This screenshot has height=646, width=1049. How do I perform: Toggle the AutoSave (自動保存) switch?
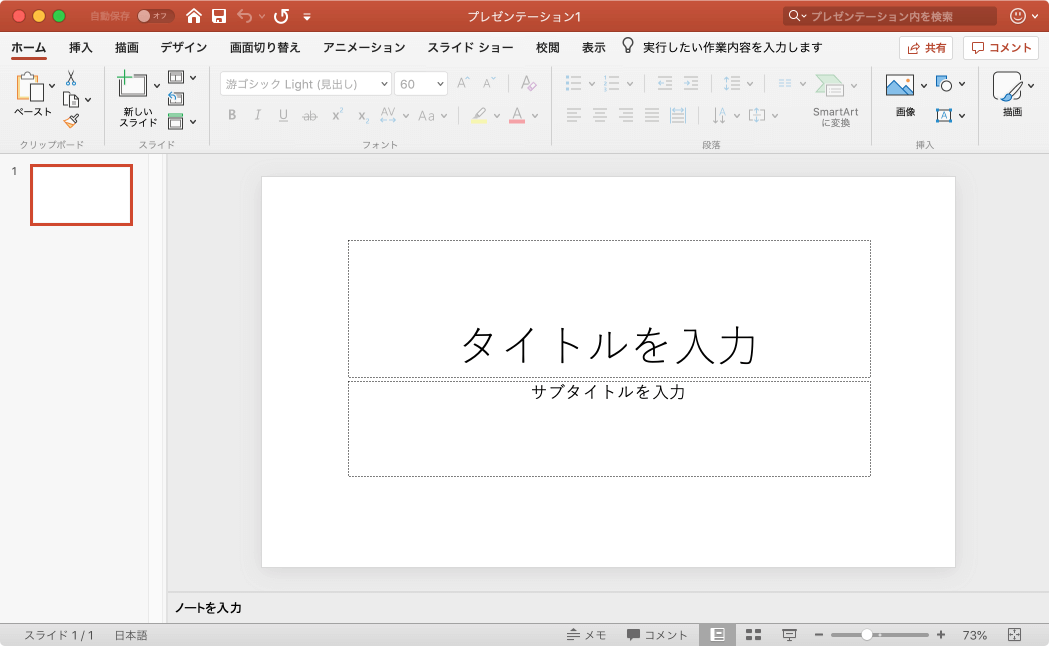[154, 16]
